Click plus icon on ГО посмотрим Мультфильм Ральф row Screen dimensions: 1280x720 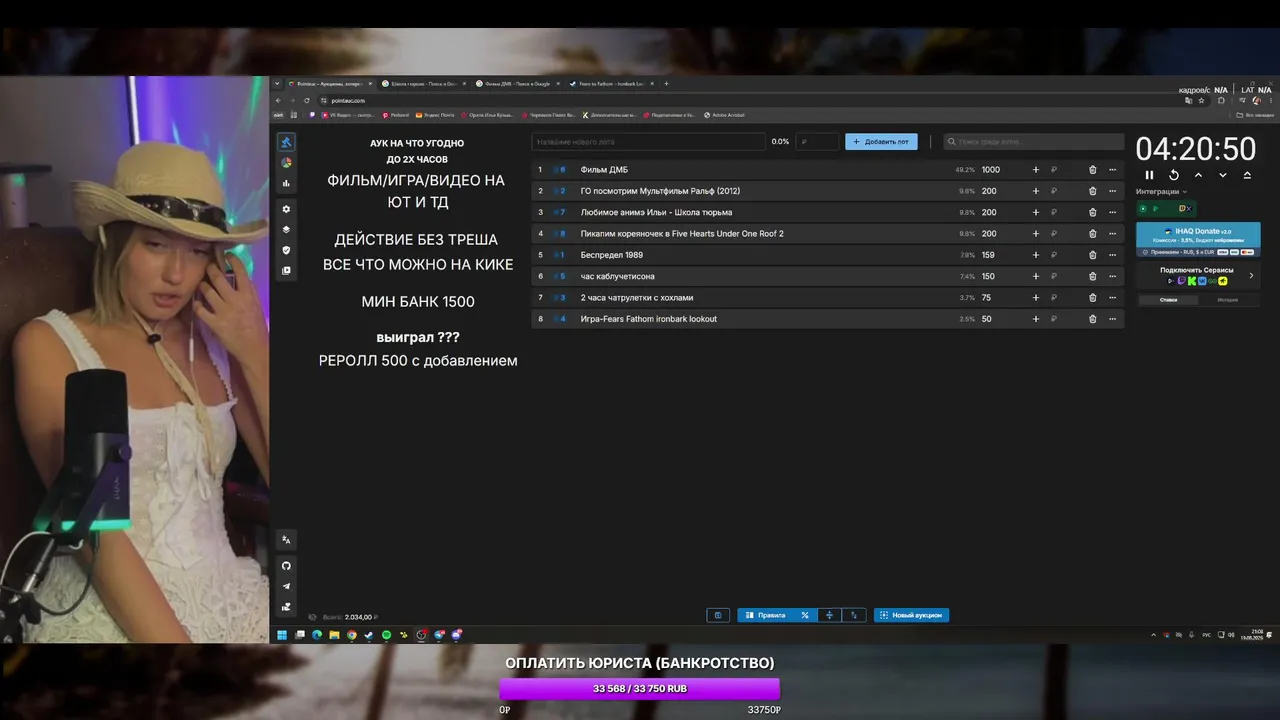click(1036, 191)
